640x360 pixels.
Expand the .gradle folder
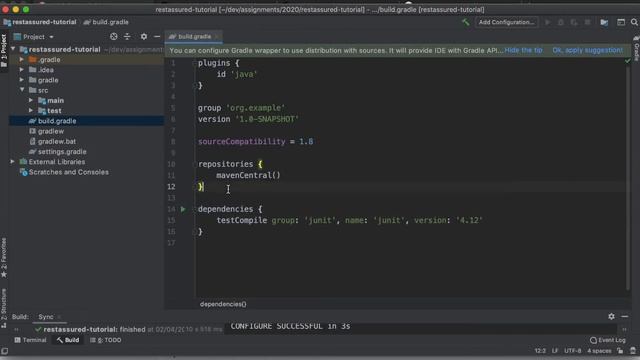click(22, 60)
